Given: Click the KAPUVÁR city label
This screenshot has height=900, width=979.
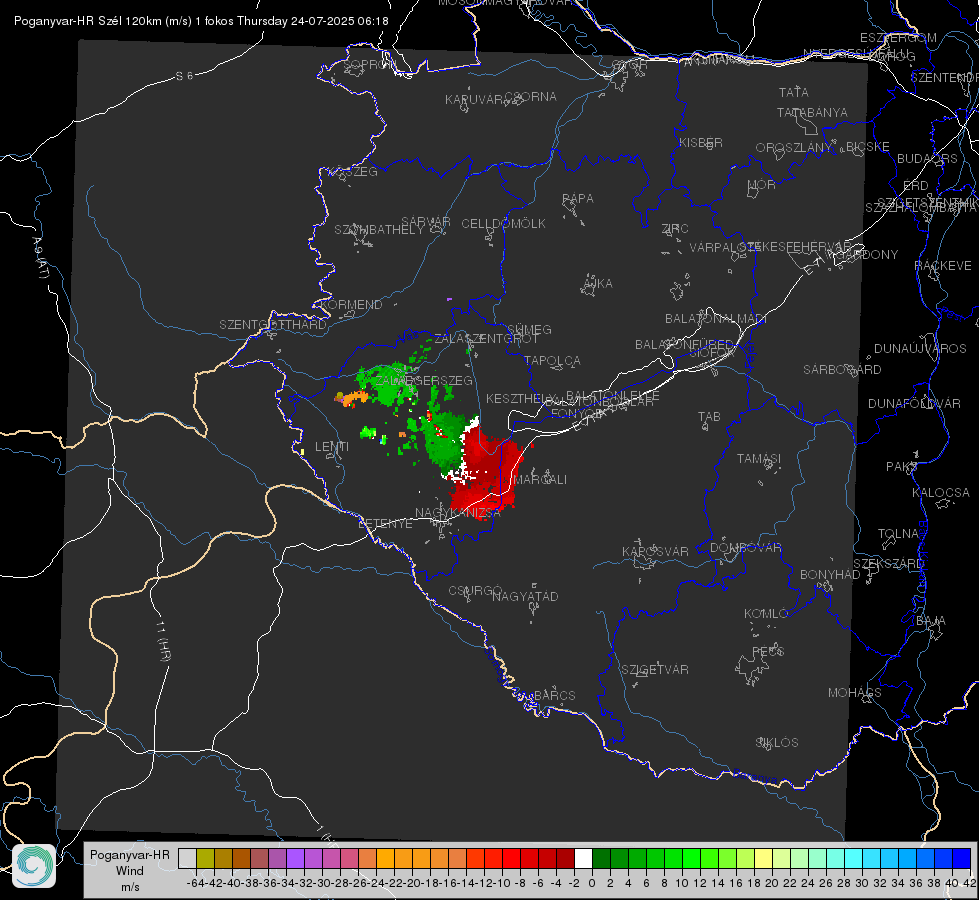Looking at the screenshot, I should (x=474, y=99).
